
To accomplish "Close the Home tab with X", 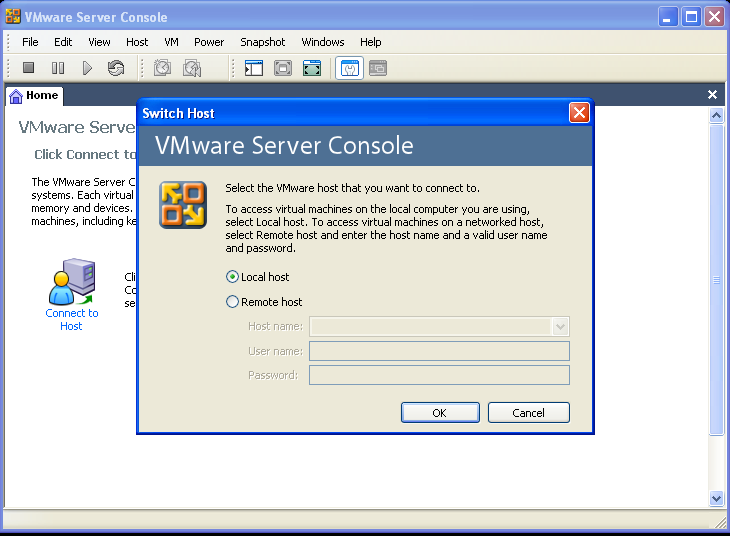I will (712, 95).
